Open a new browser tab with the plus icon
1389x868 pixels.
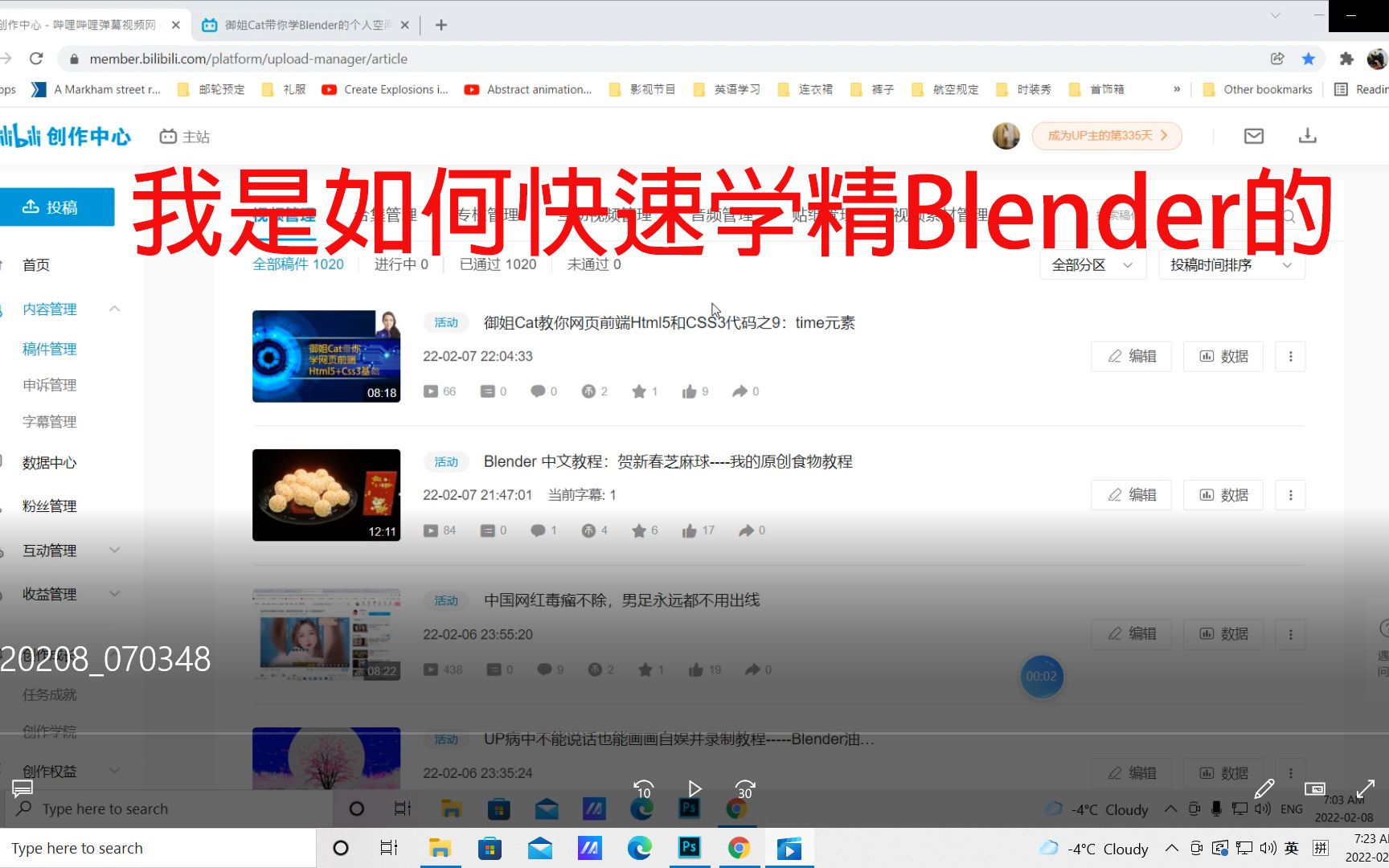pyautogui.click(x=440, y=25)
